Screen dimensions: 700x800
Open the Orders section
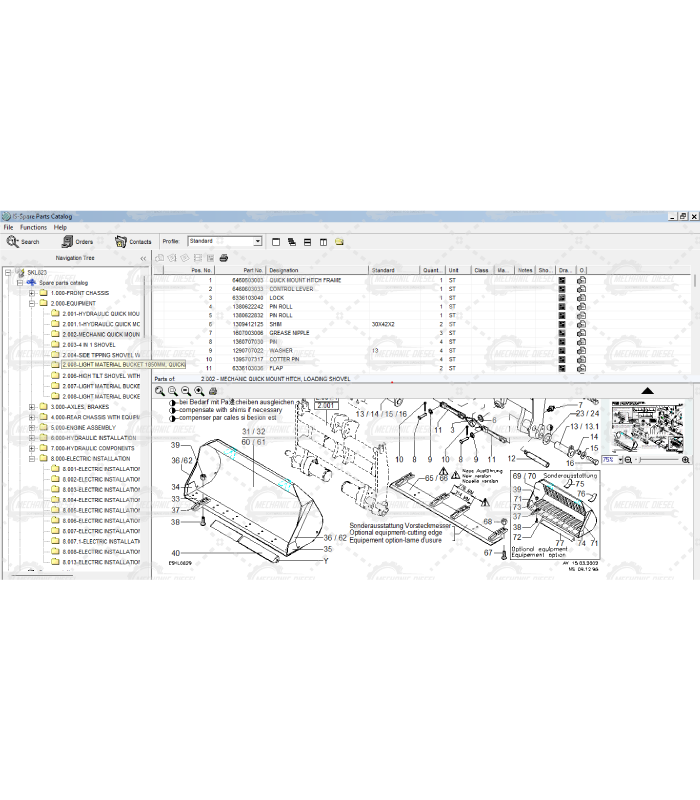(x=77, y=241)
